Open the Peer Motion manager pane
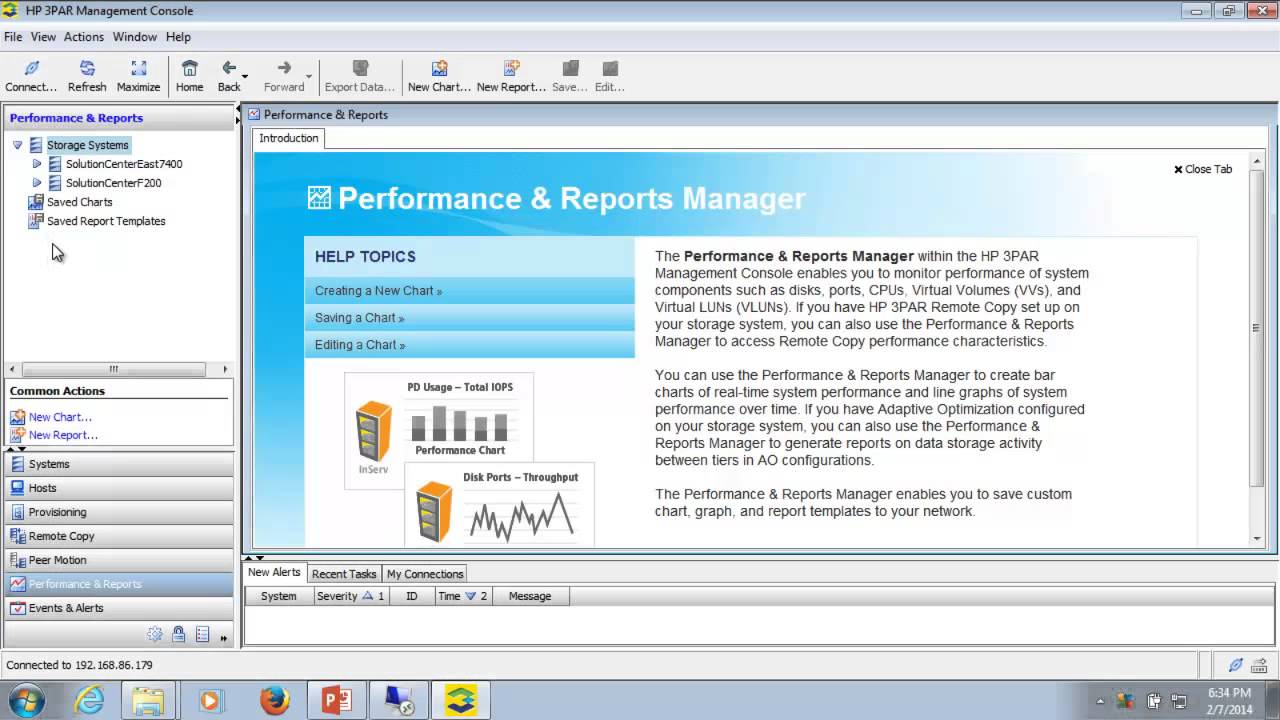This screenshot has height=720, width=1280. [x=119, y=560]
